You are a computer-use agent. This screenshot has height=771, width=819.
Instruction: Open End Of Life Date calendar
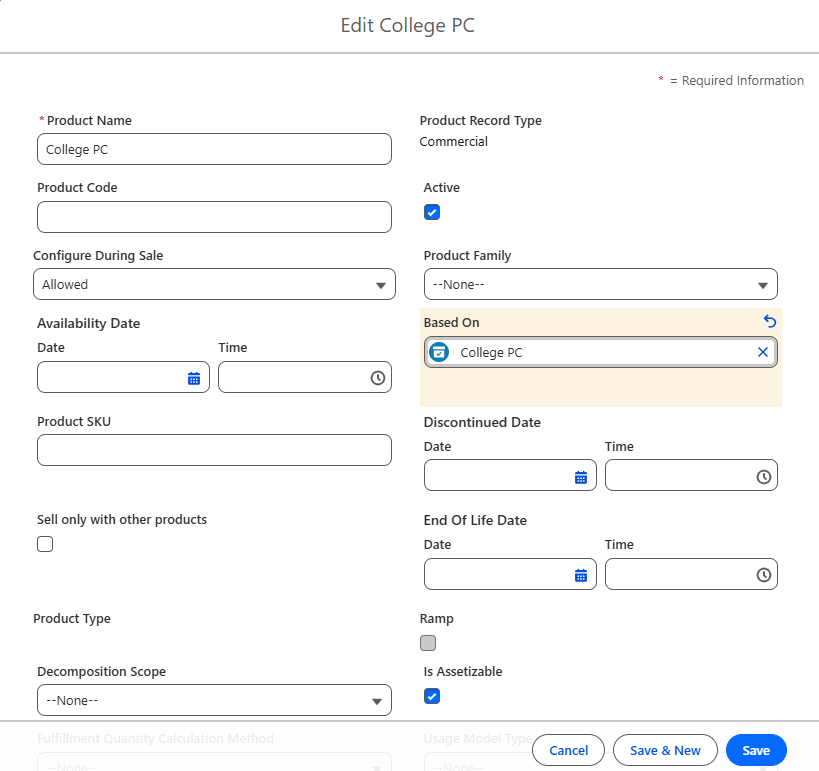581,575
